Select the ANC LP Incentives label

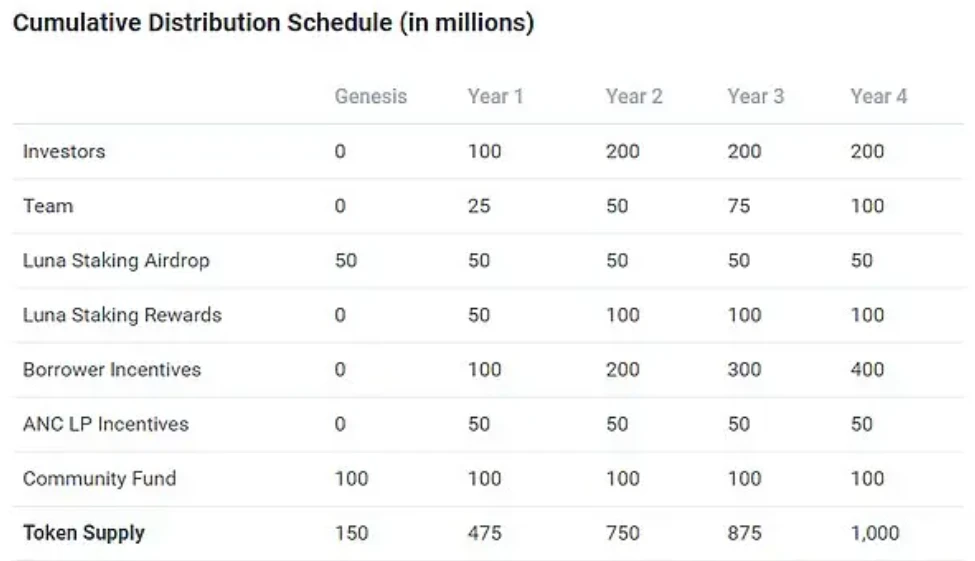106,424
